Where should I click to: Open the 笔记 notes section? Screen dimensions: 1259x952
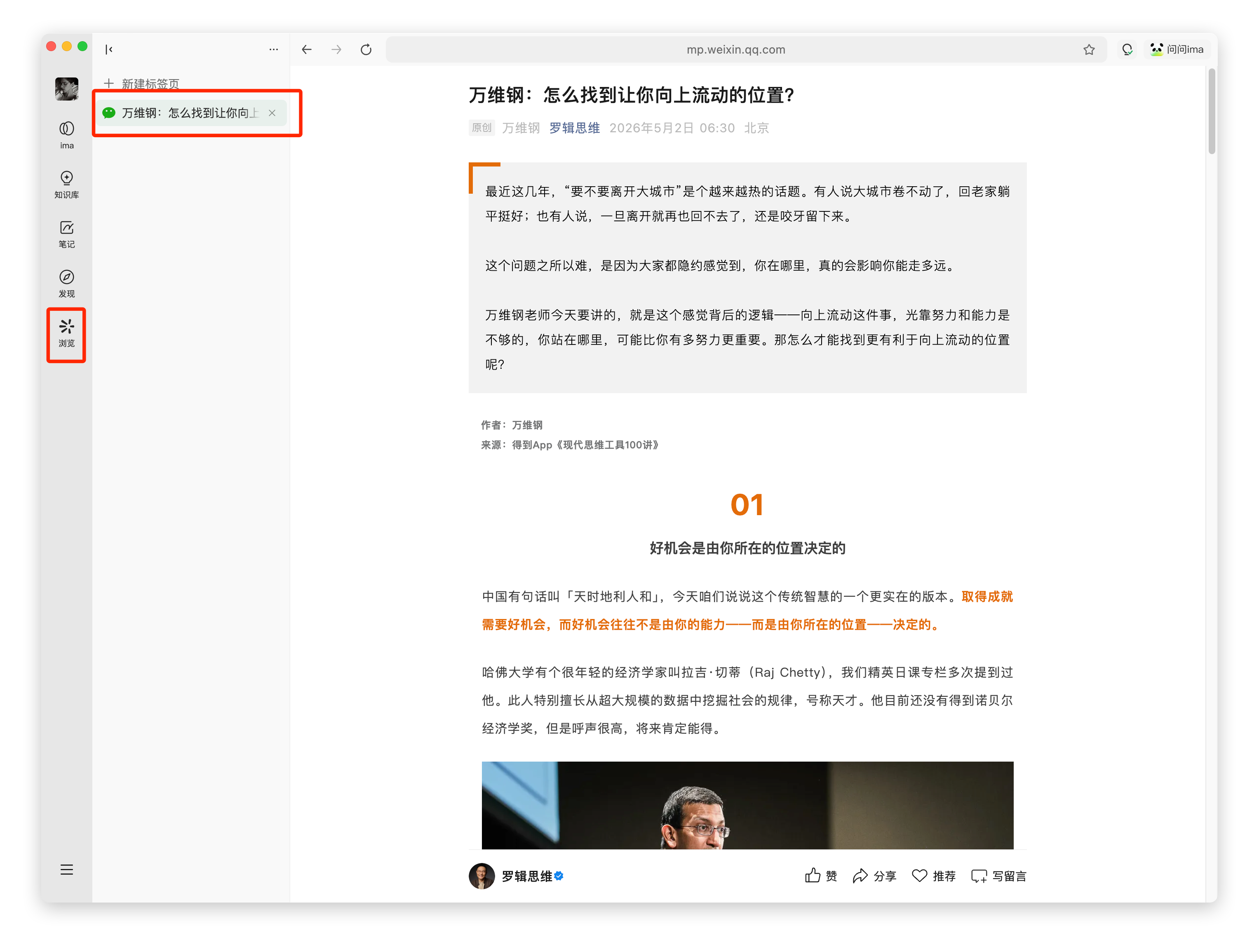pos(67,234)
